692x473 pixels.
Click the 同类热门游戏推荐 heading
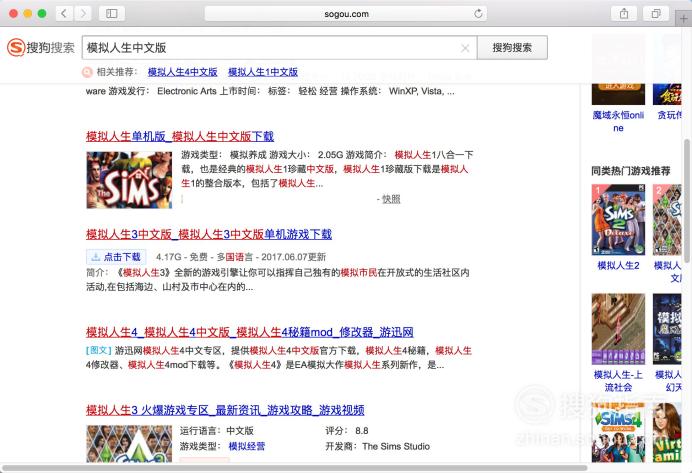click(x=631, y=171)
